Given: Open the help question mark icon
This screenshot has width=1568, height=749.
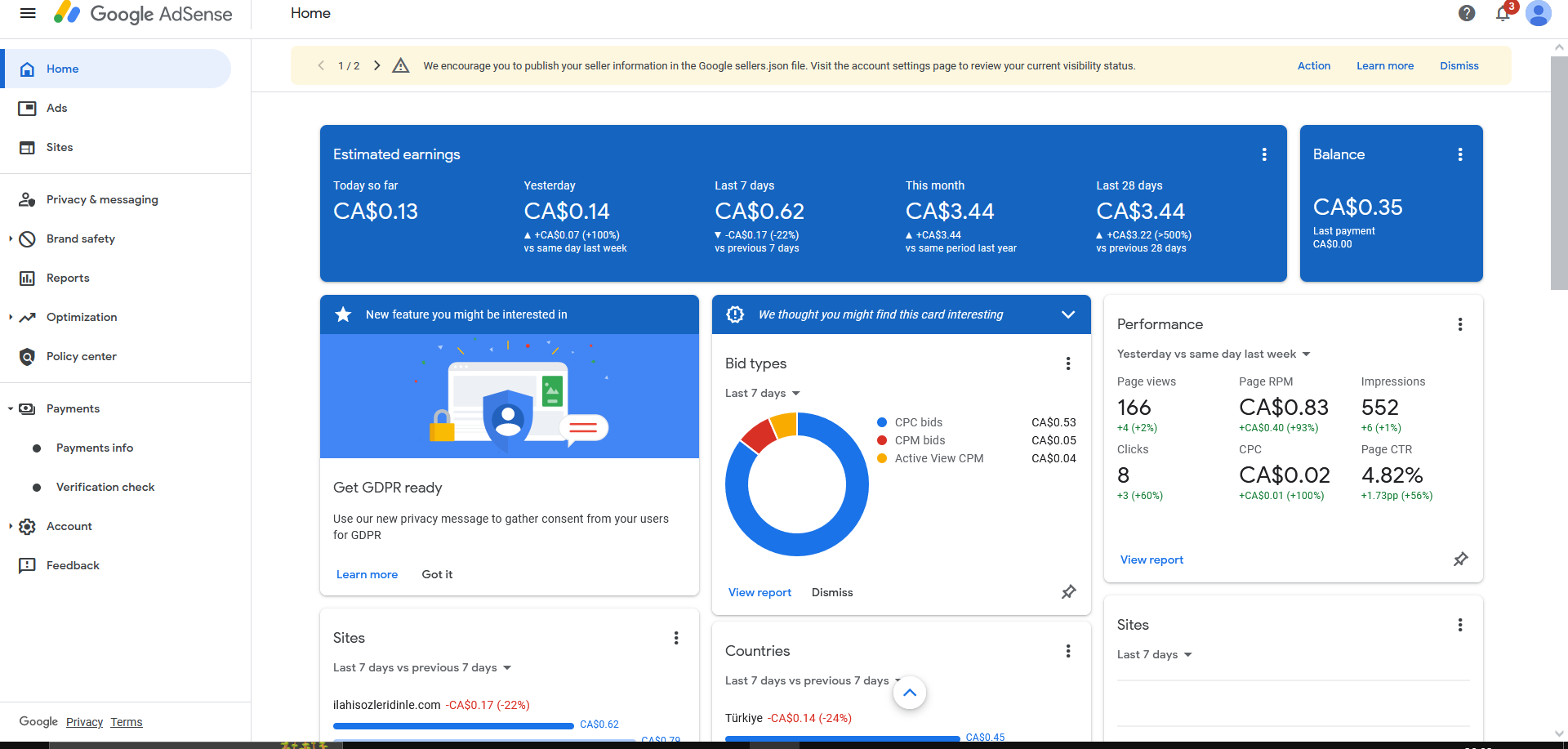Looking at the screenshot, I should [1467, 13].
